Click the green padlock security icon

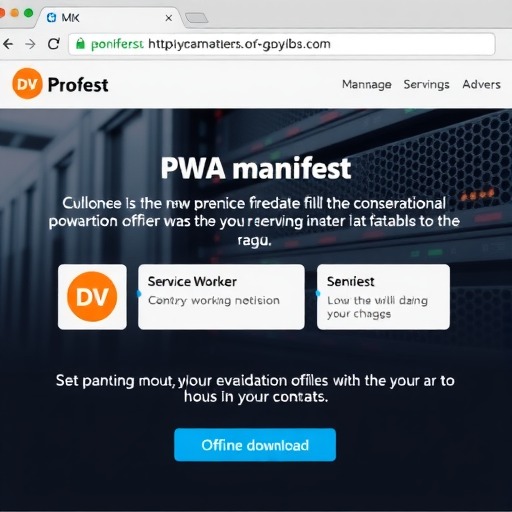80,44
